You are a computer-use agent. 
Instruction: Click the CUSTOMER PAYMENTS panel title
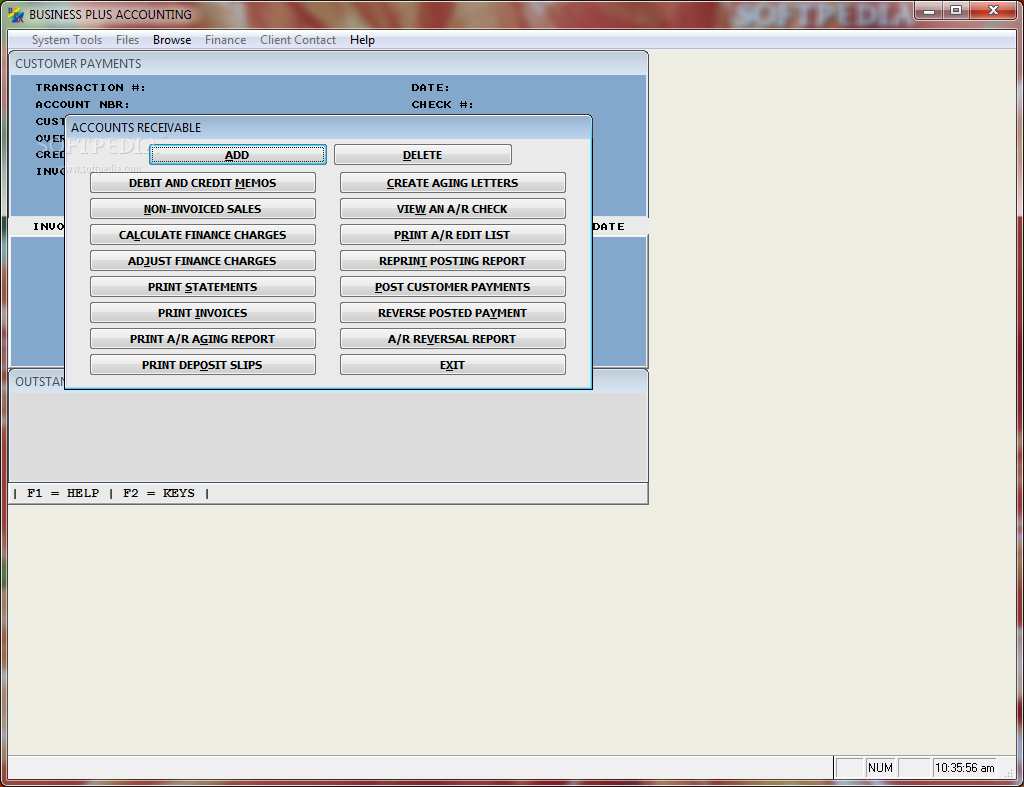coord(78,63)
